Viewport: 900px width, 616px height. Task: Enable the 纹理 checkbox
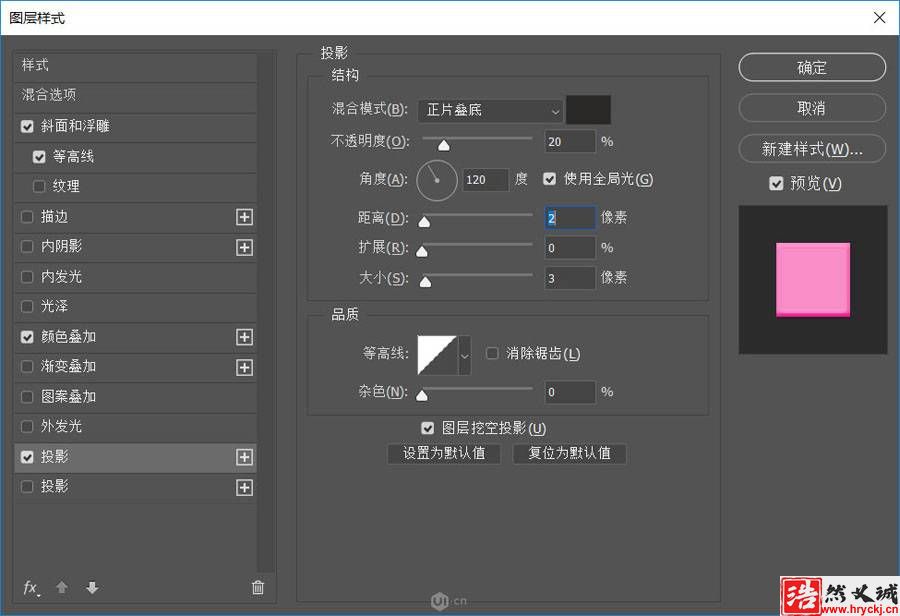click(x=39, y=187)
